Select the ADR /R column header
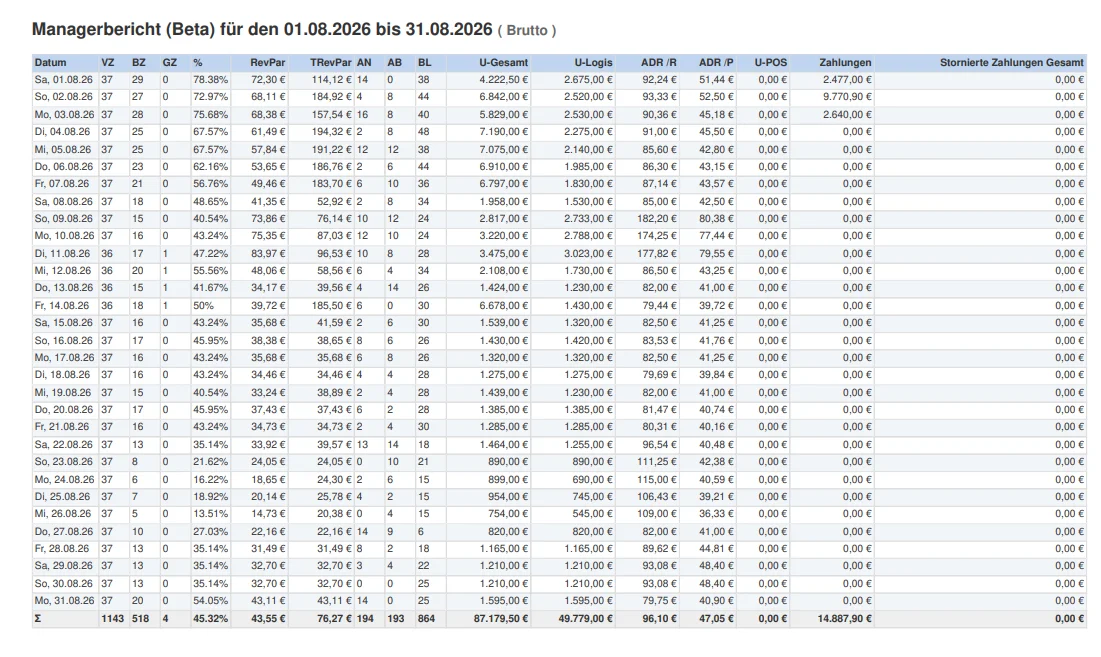 coord(659,62)
